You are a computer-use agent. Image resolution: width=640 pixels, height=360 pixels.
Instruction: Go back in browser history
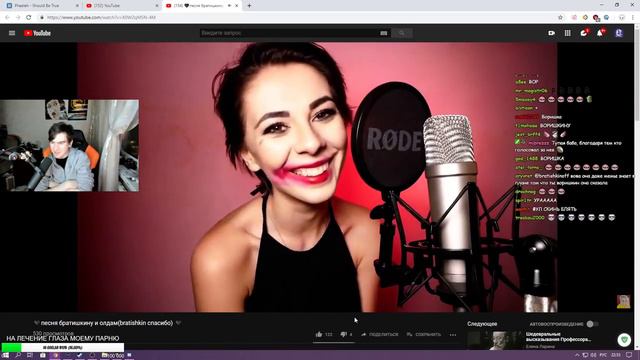click(7, 18)
